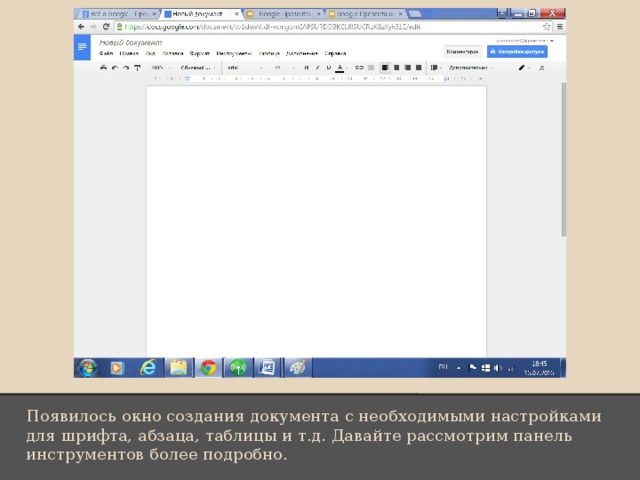Open the Формат menu
Viewport: 640px width, 480px height.
point(200,53)
